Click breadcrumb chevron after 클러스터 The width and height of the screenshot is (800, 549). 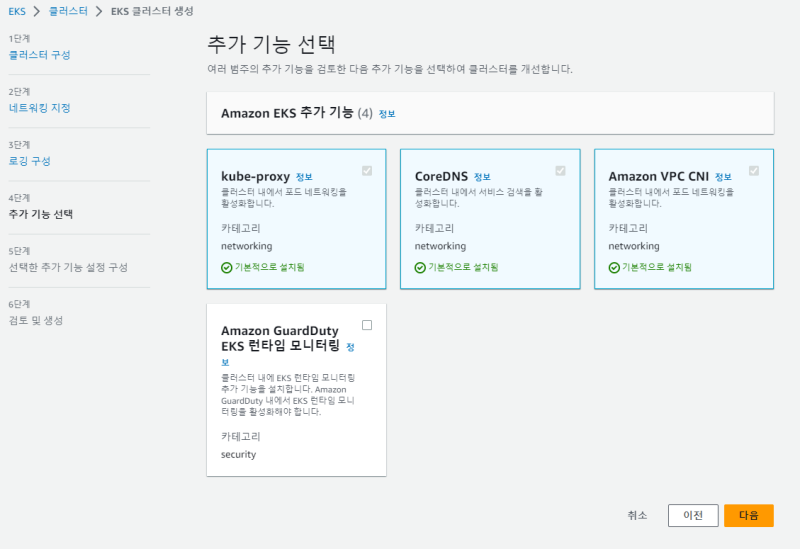point(100,11)
